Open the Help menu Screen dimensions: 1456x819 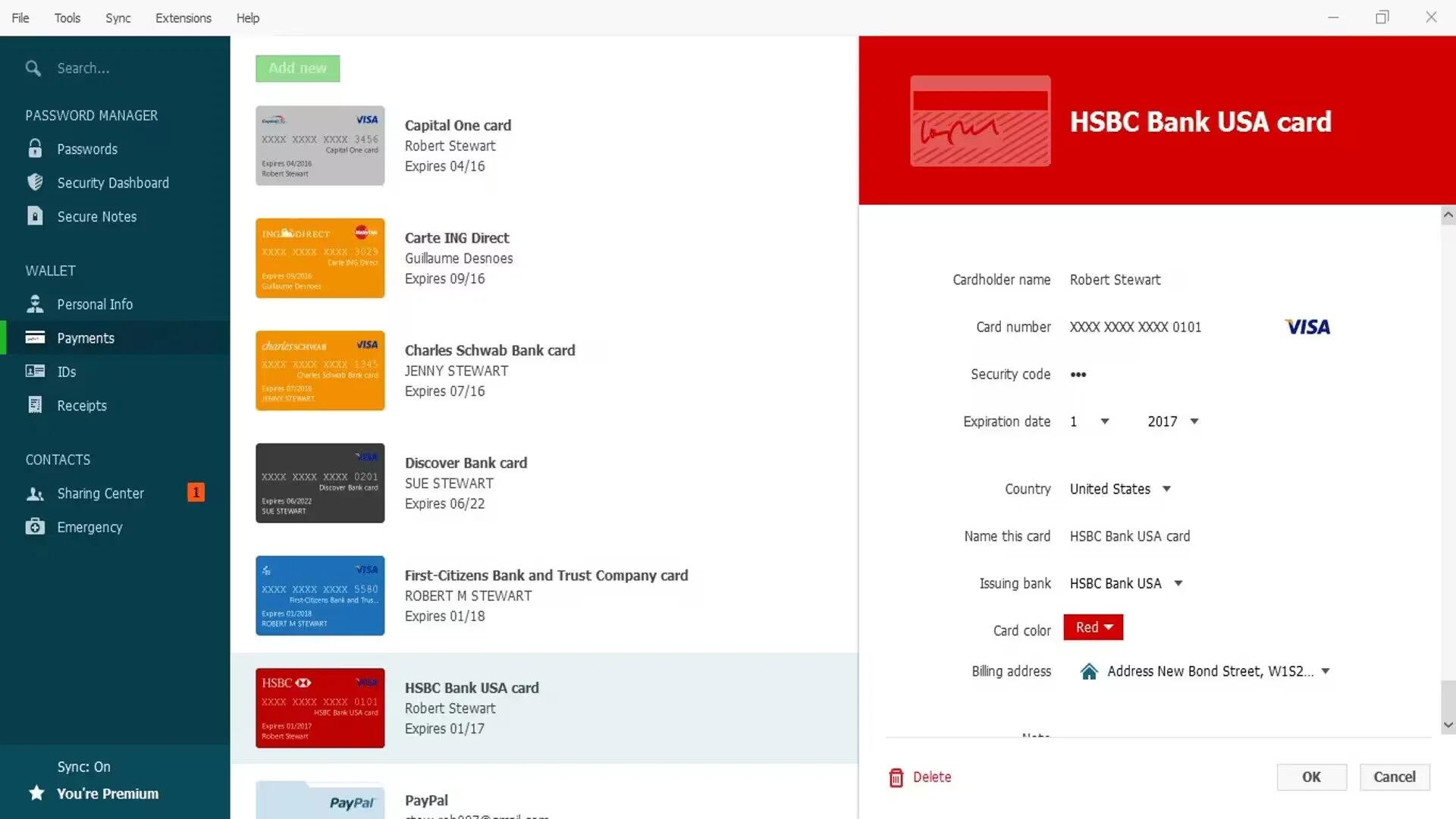tap(247, 18)
